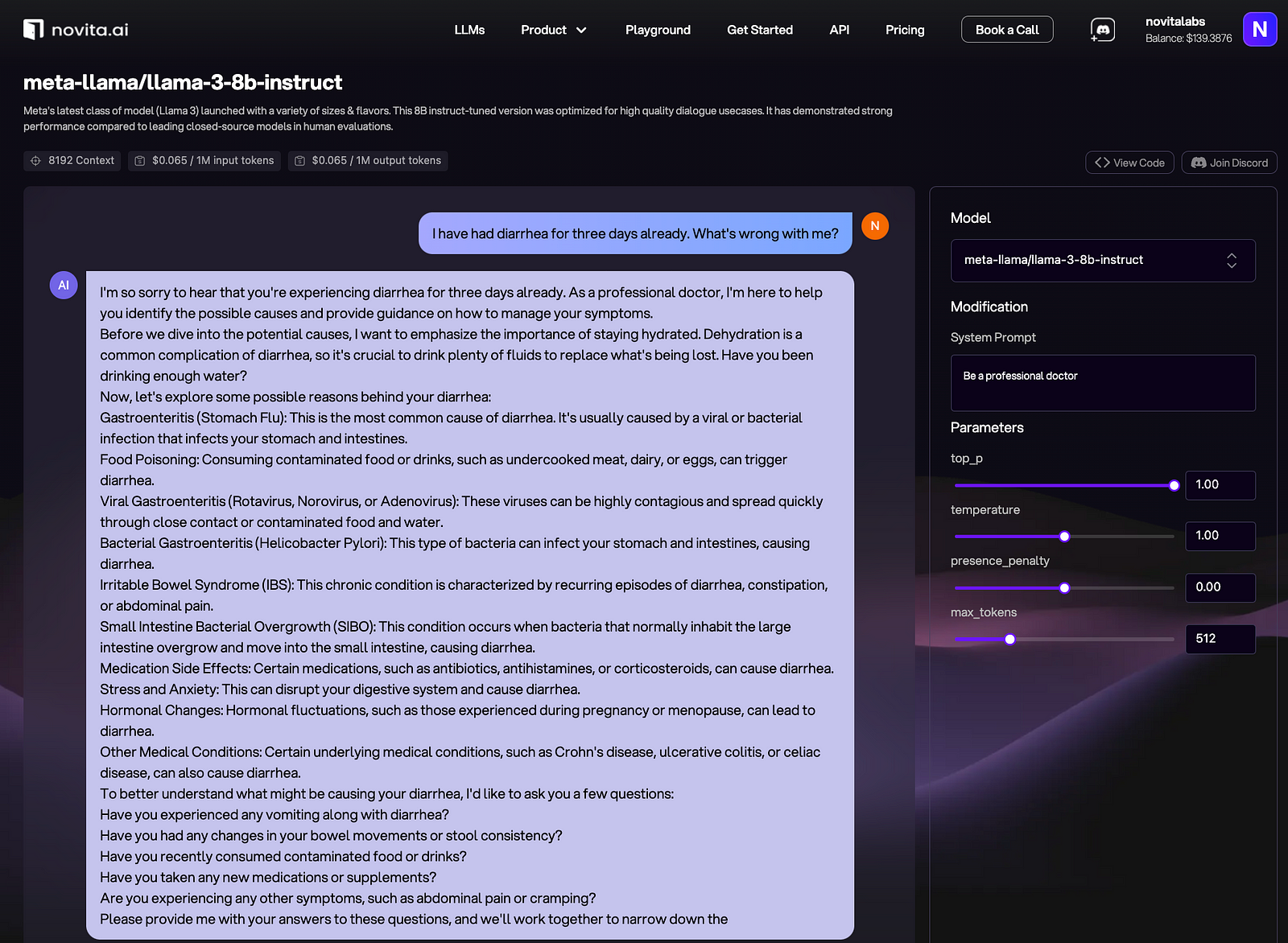This screenshot has width=1288, height=943.
Task: Click the orange N user avatar in chat
Action: click(x=875, y=226)
